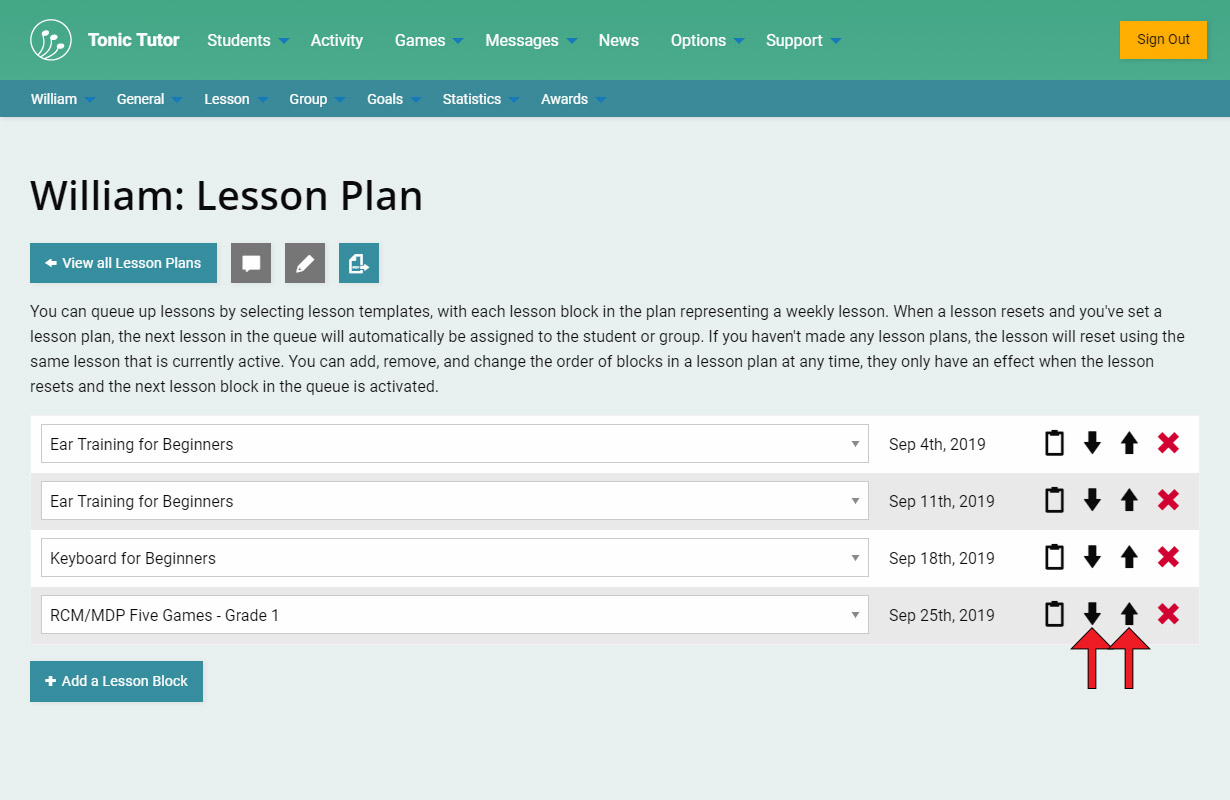Click the export lesson plan icon

click(359, 263)
